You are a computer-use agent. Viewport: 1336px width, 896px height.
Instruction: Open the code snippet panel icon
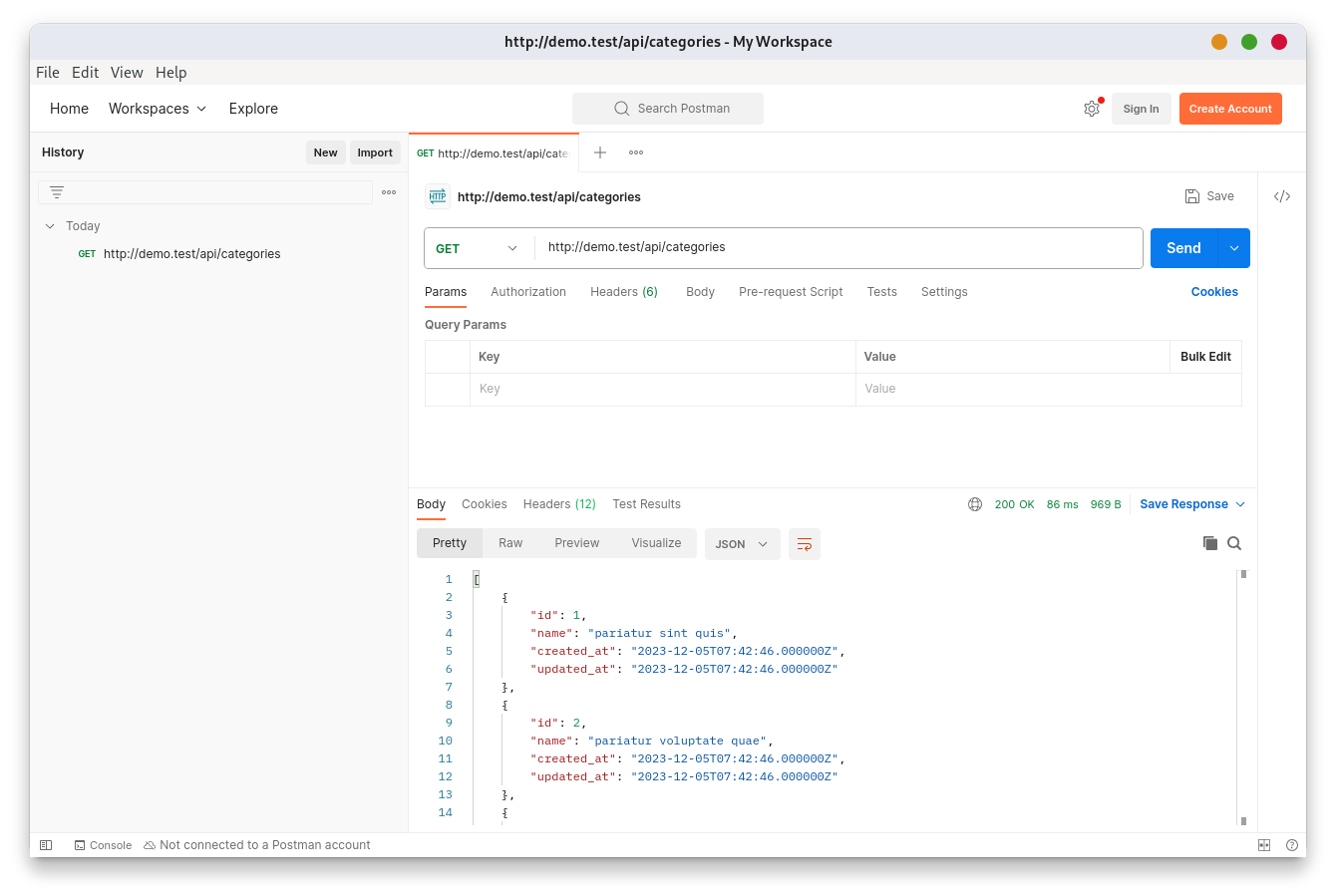coord(1282,196)
